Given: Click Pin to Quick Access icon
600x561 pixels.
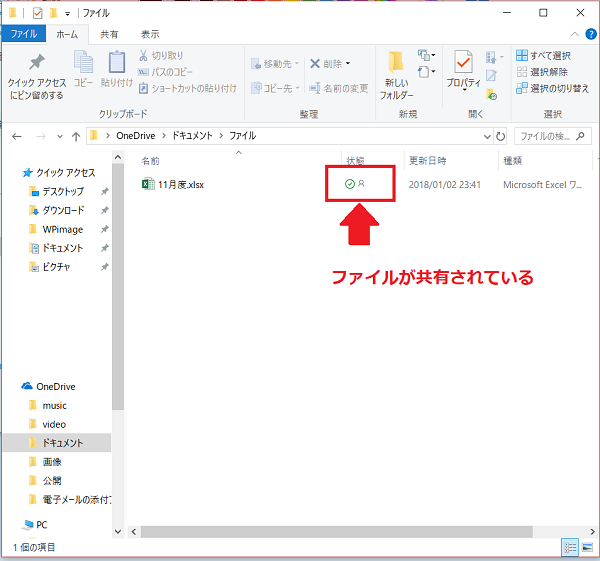Looking at the screenshot, I should tap(37, 62).
